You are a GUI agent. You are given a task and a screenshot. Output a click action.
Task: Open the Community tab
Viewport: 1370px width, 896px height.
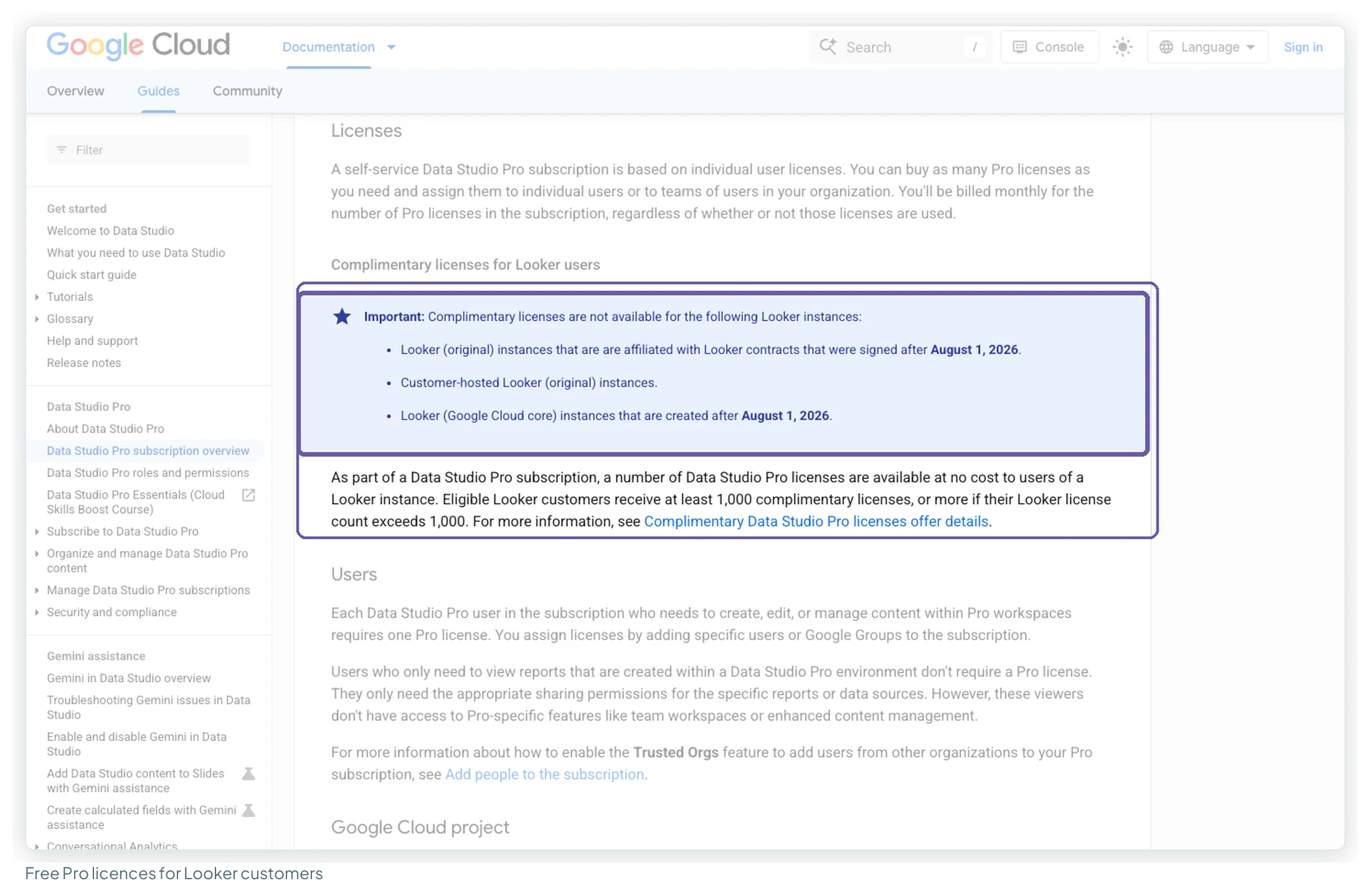click(247, 91)
